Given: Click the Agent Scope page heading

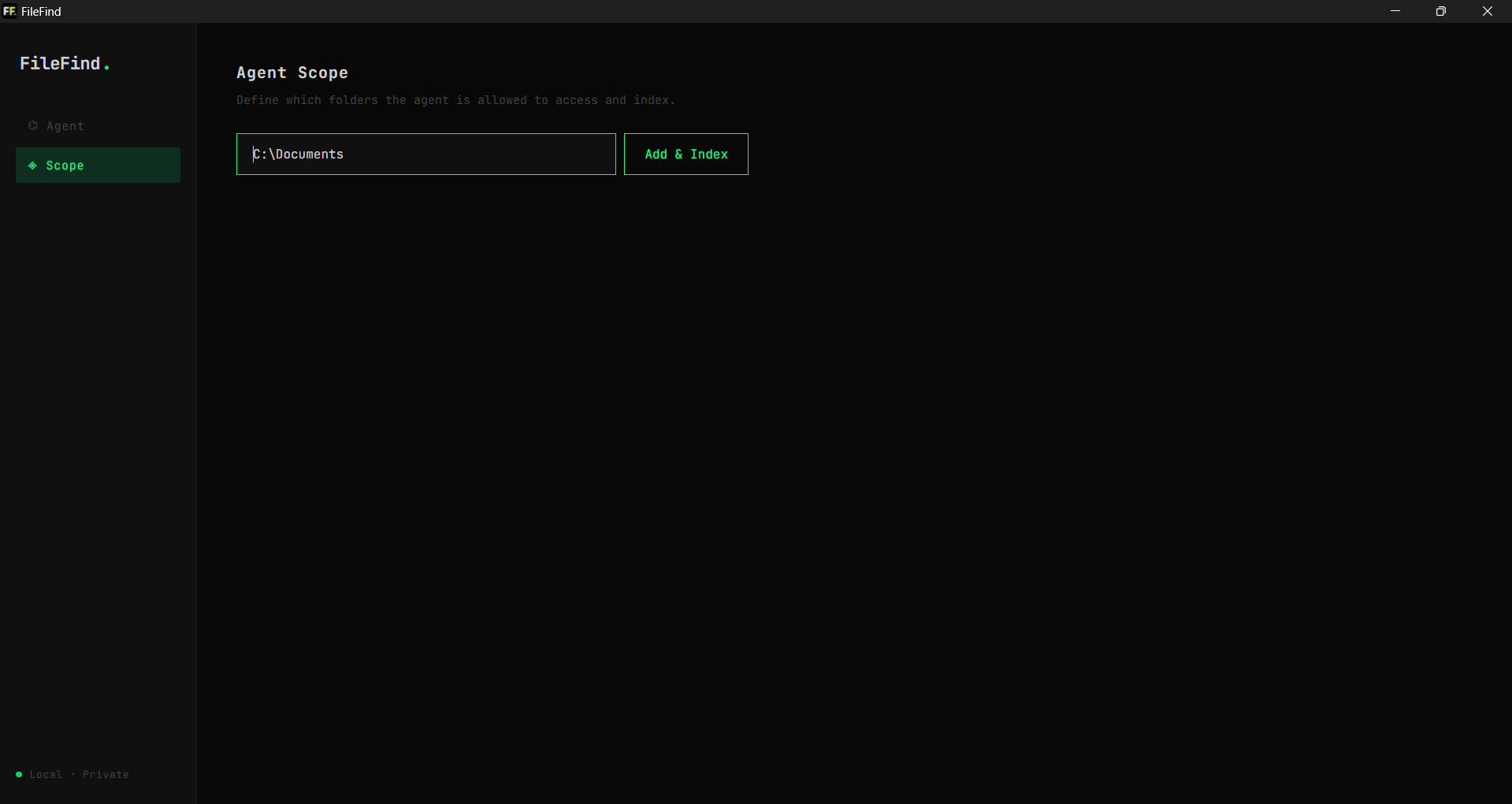Looking at the screenshot, I should point(292,73).
